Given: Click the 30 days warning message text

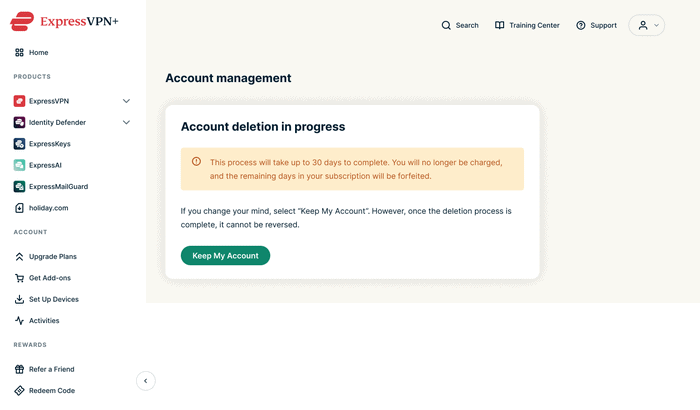Looking at the screenshot, I should click(356, 169).
